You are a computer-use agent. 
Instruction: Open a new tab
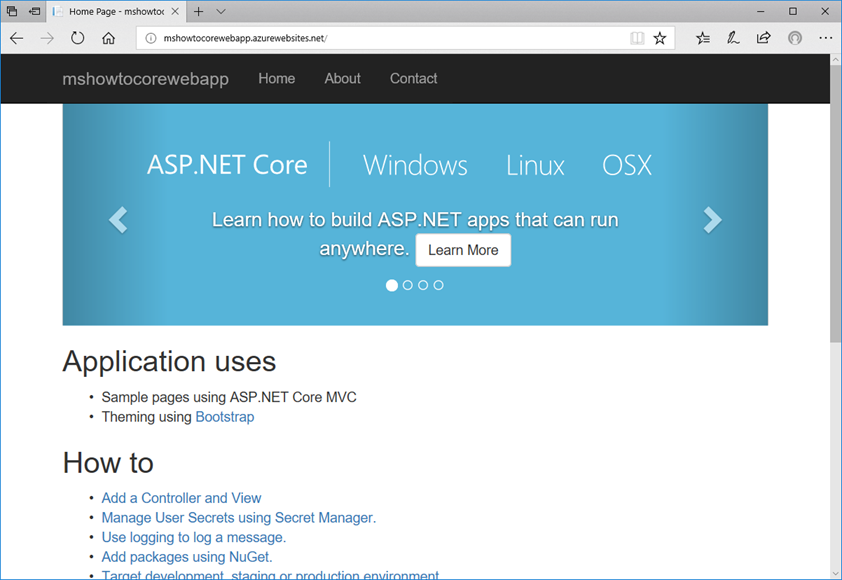(199, 11)
